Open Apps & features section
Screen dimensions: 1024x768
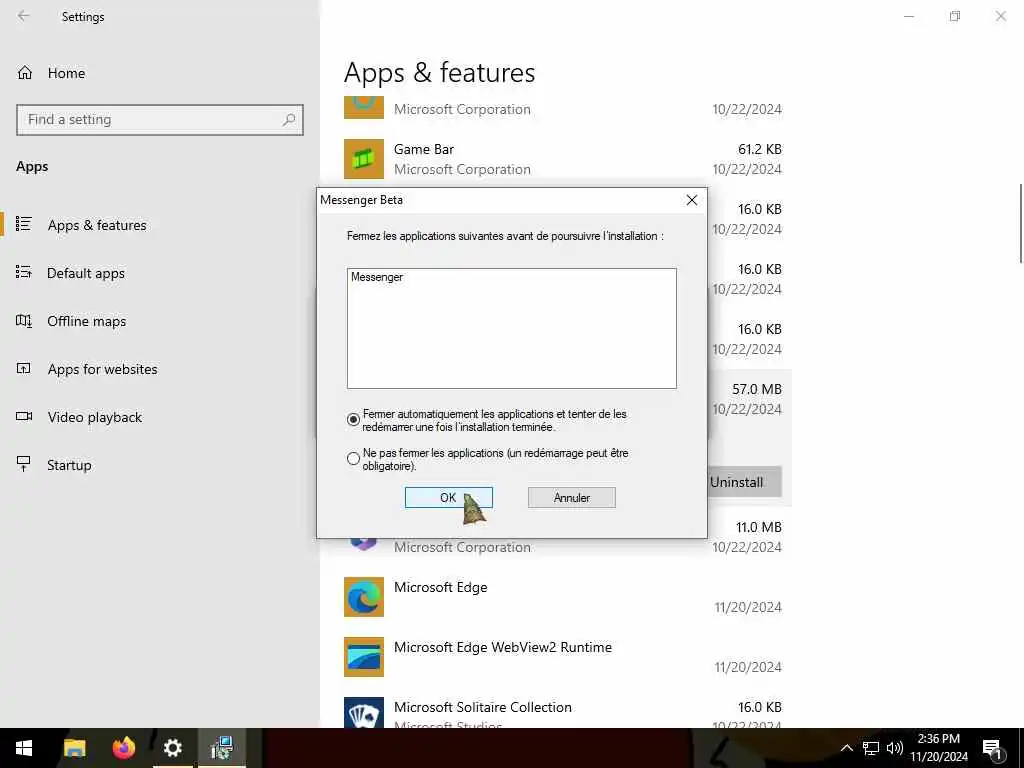pos(97,225)
